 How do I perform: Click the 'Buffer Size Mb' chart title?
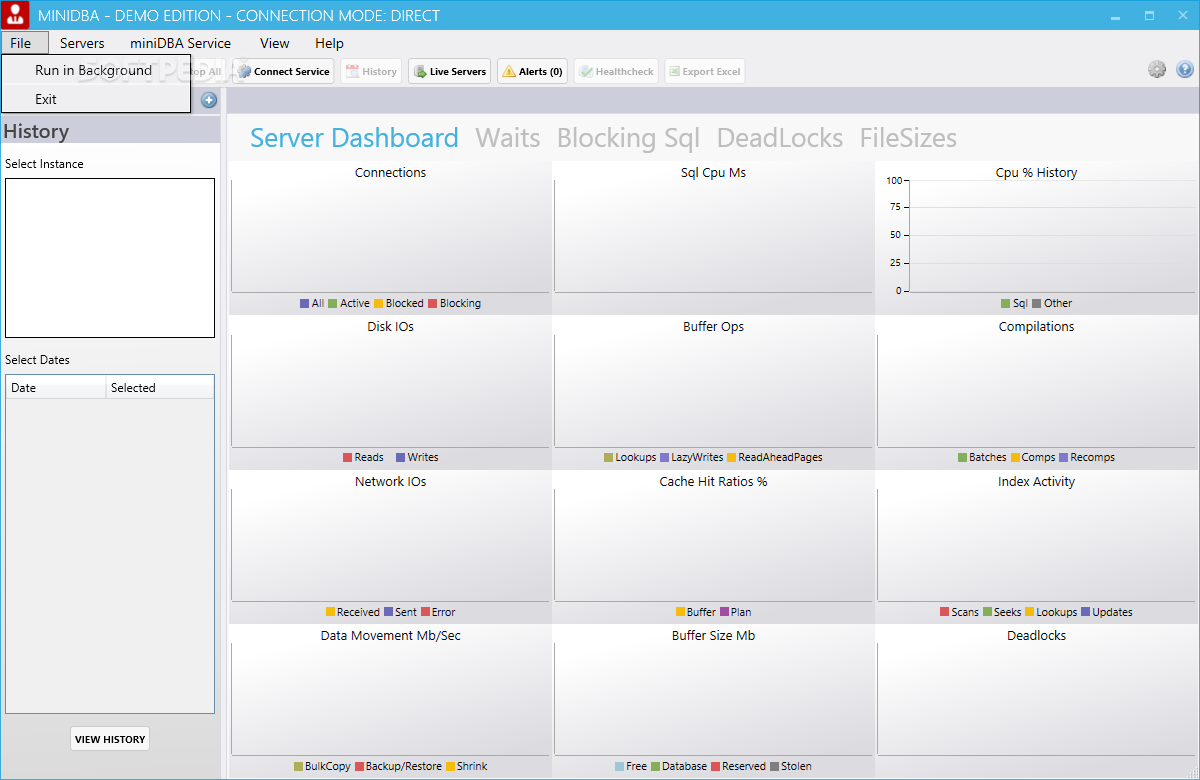713,636
